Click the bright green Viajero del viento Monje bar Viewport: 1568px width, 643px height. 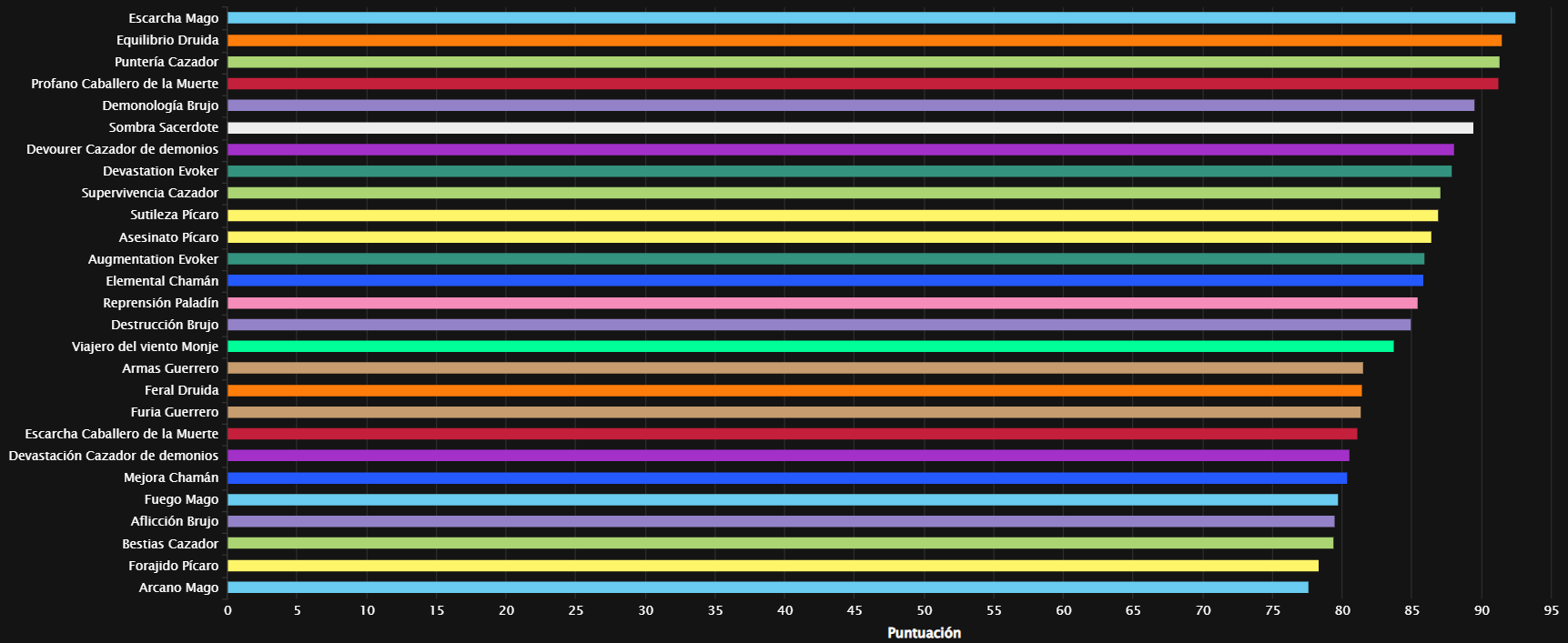click(810, 347)
